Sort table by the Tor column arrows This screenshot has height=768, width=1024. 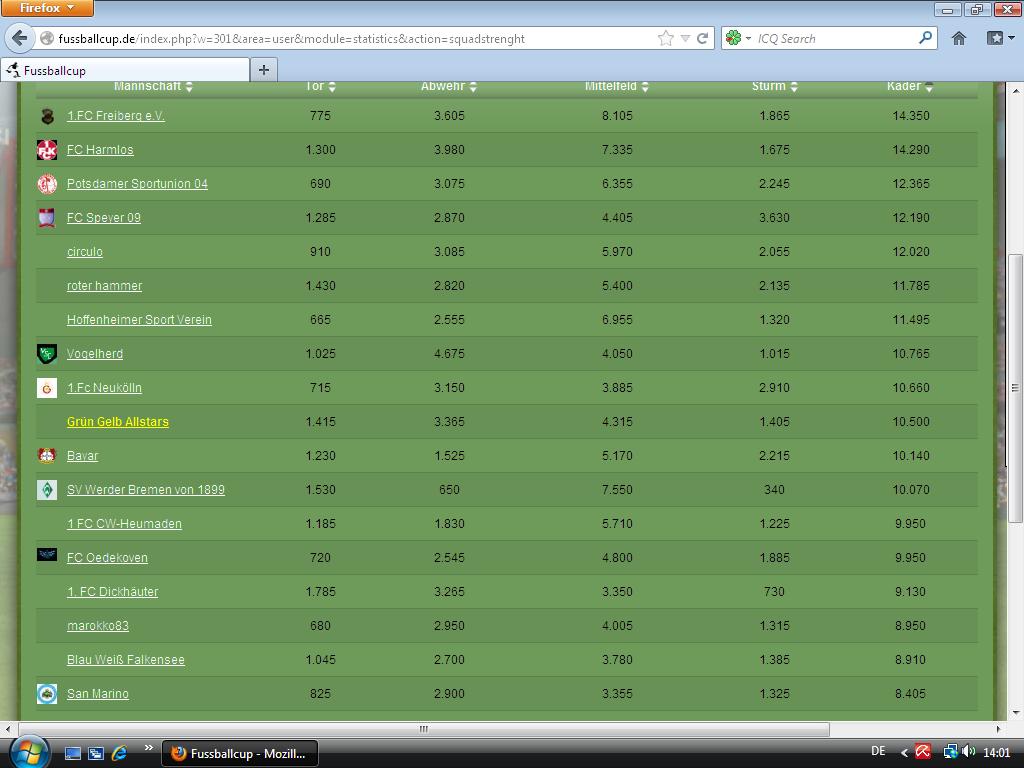[332, 87]
